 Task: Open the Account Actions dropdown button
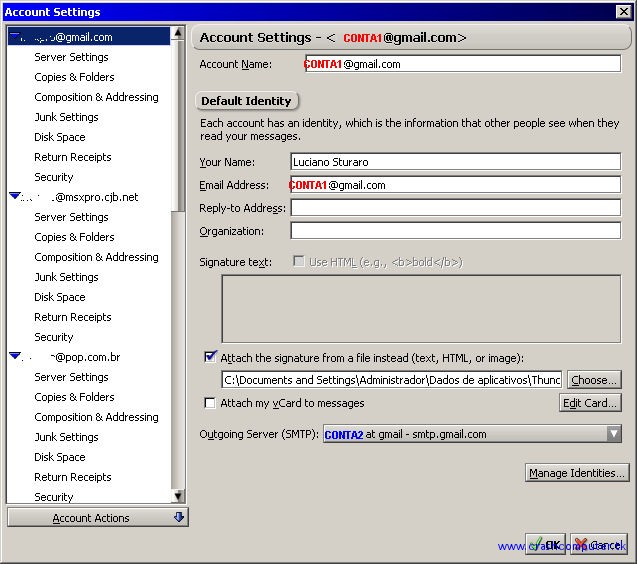[x=98, y=517]
